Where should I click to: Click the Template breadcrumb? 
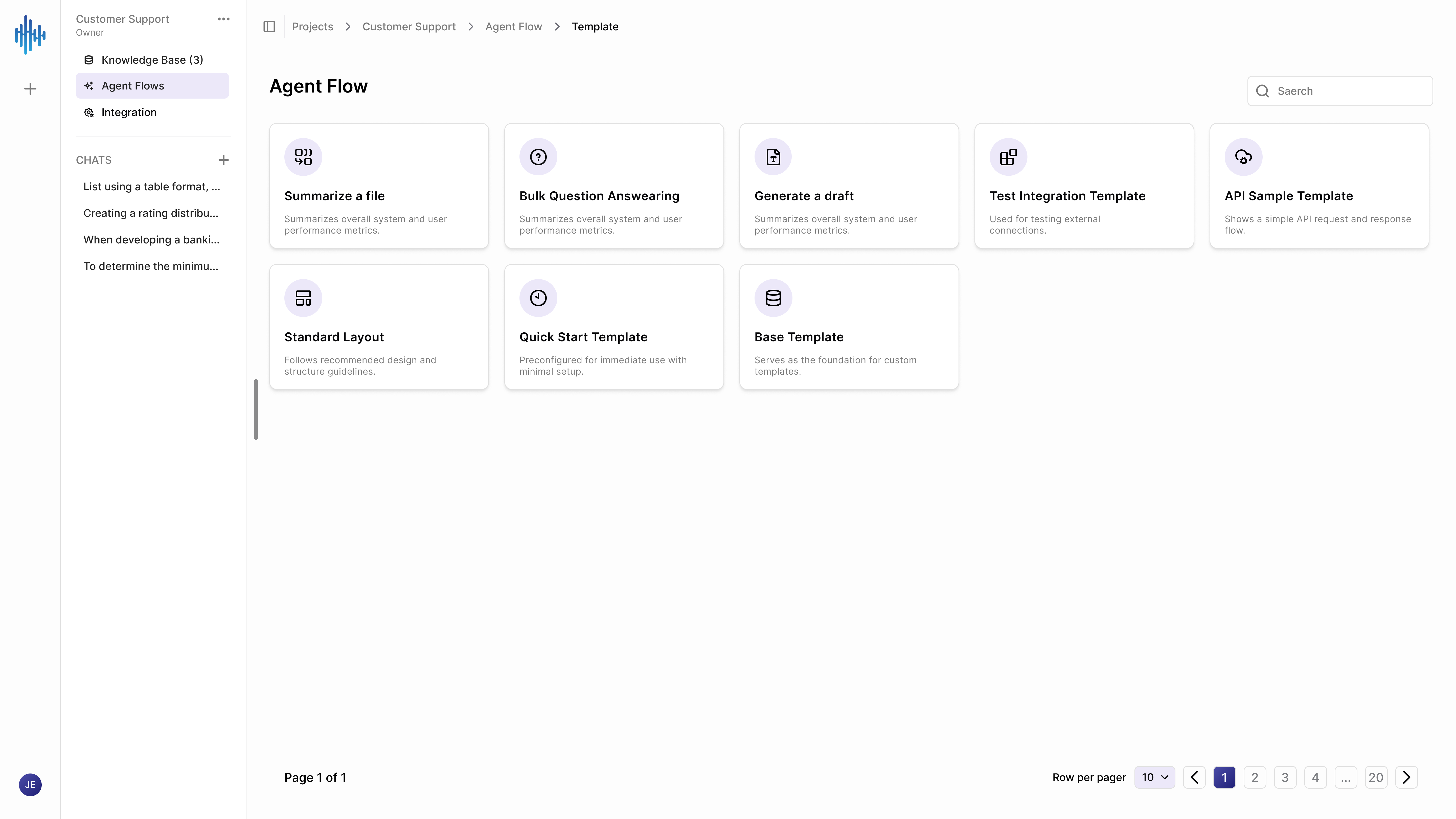[595, 27]
